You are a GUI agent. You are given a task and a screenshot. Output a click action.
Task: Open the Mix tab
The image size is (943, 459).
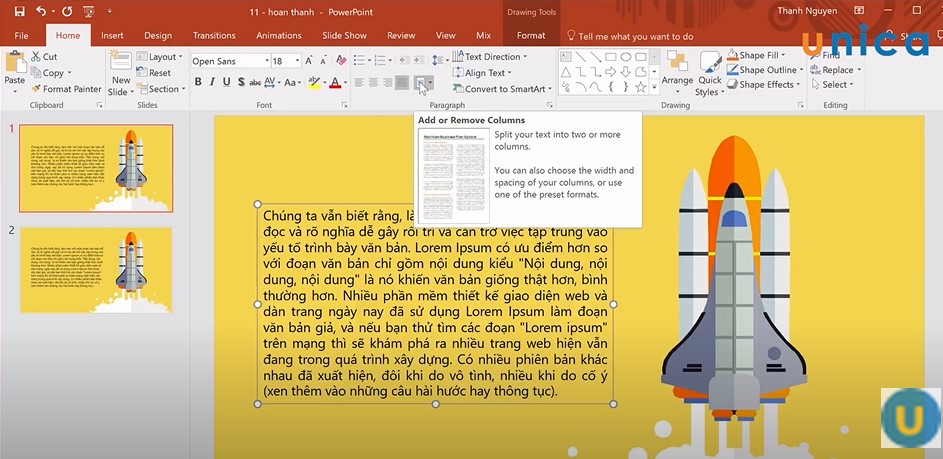484,35
